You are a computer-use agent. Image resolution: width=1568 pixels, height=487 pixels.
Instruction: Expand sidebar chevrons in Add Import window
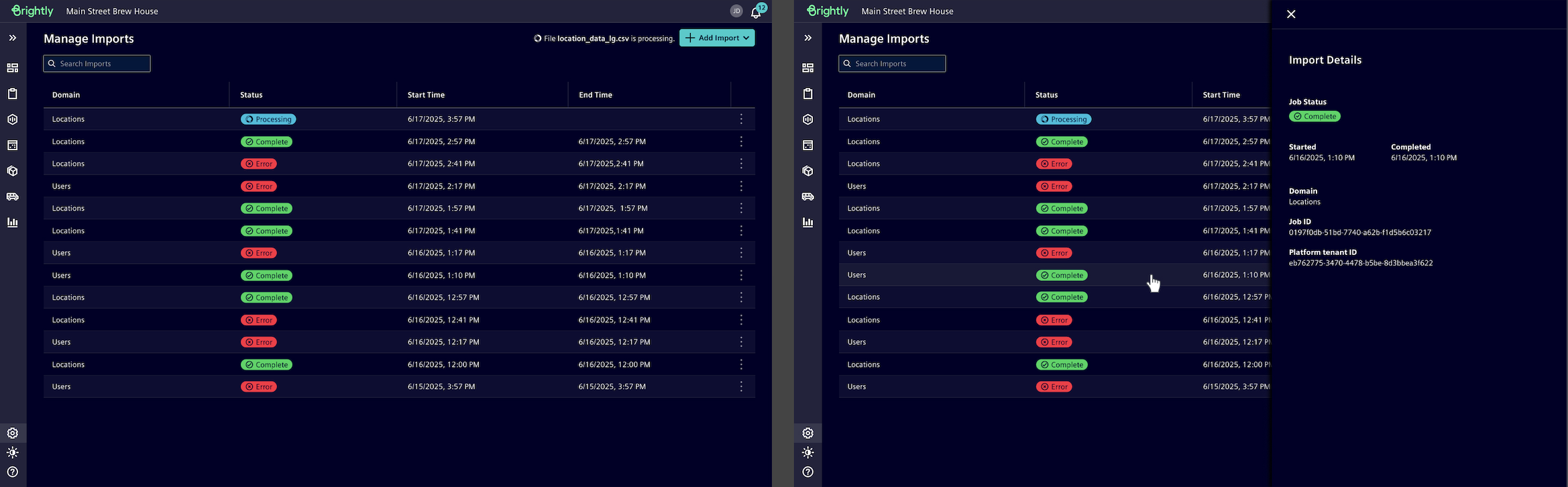[13, 38]
